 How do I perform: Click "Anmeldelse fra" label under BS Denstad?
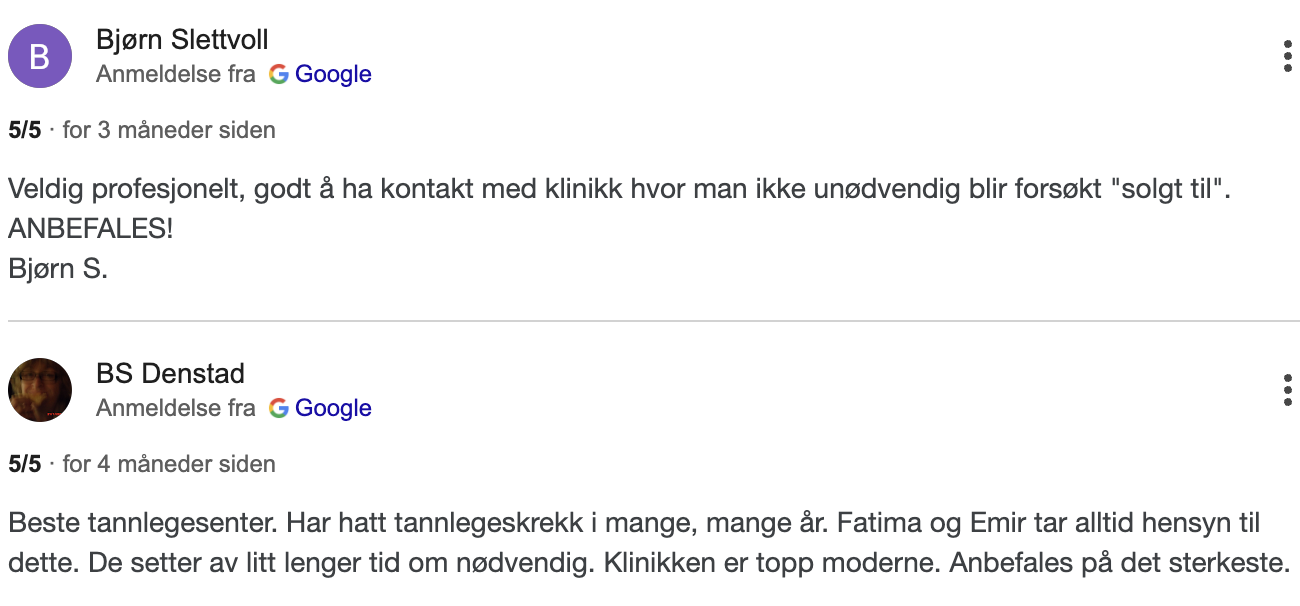point(176,409)
